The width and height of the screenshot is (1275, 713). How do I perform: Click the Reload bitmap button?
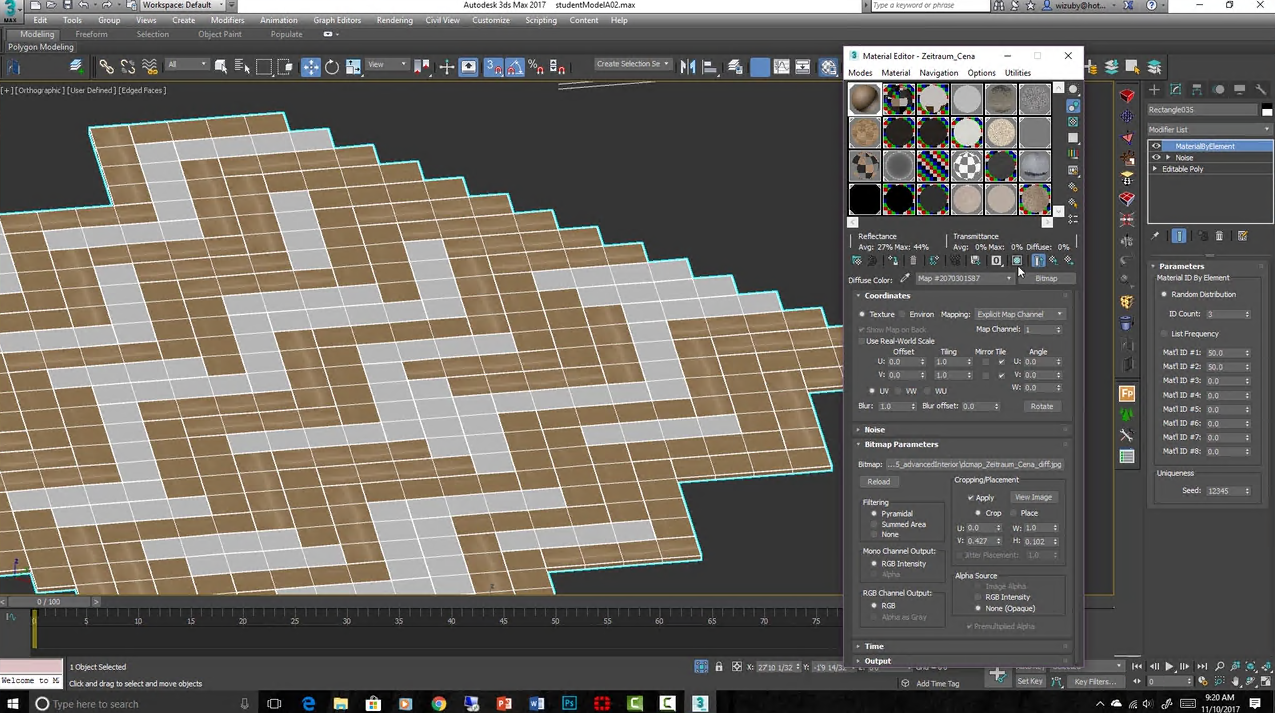tap(878, 482)
